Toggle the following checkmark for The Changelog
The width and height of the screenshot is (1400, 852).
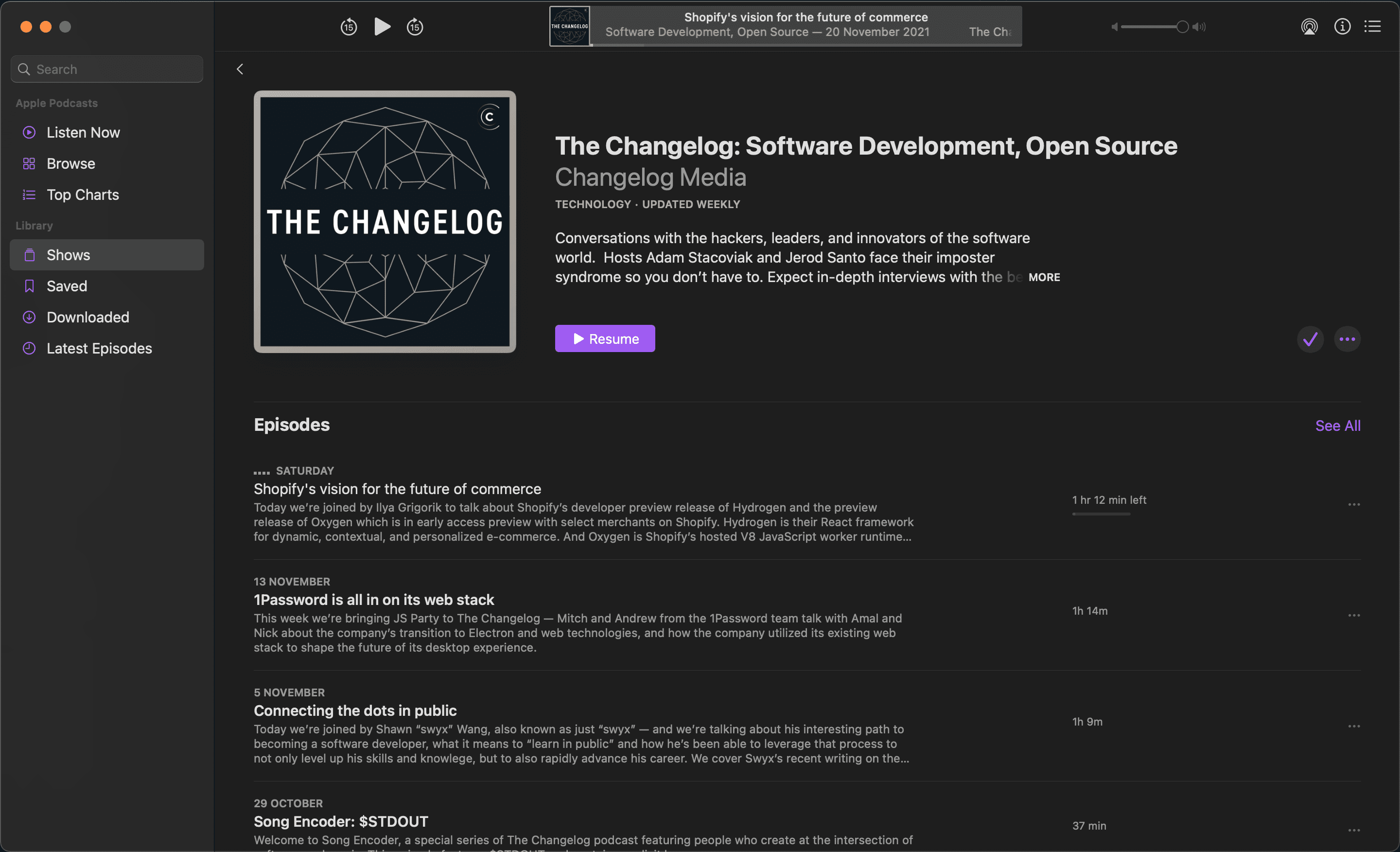click(x=1310, y=339)
